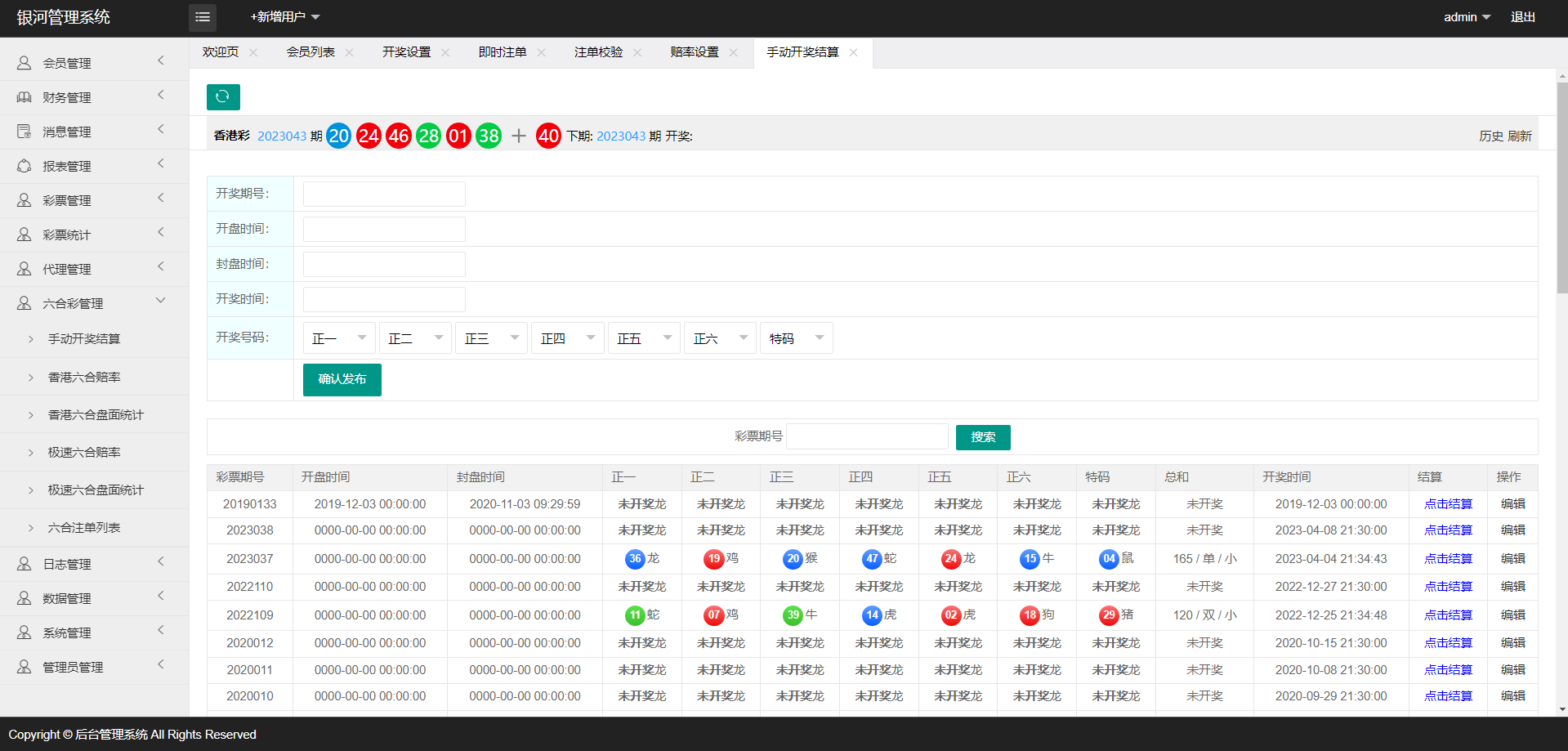Click the 财务管理 book icon in sidebar
The image size is (1568, 751).
coord(25,97)
